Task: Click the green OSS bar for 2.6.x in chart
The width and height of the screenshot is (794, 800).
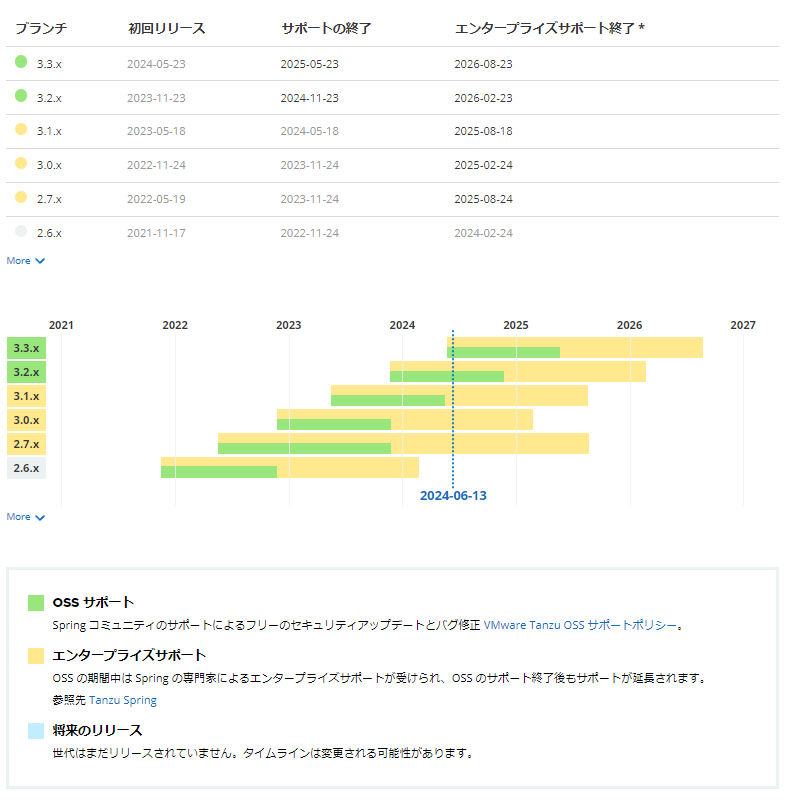Action: pos(219,472)
